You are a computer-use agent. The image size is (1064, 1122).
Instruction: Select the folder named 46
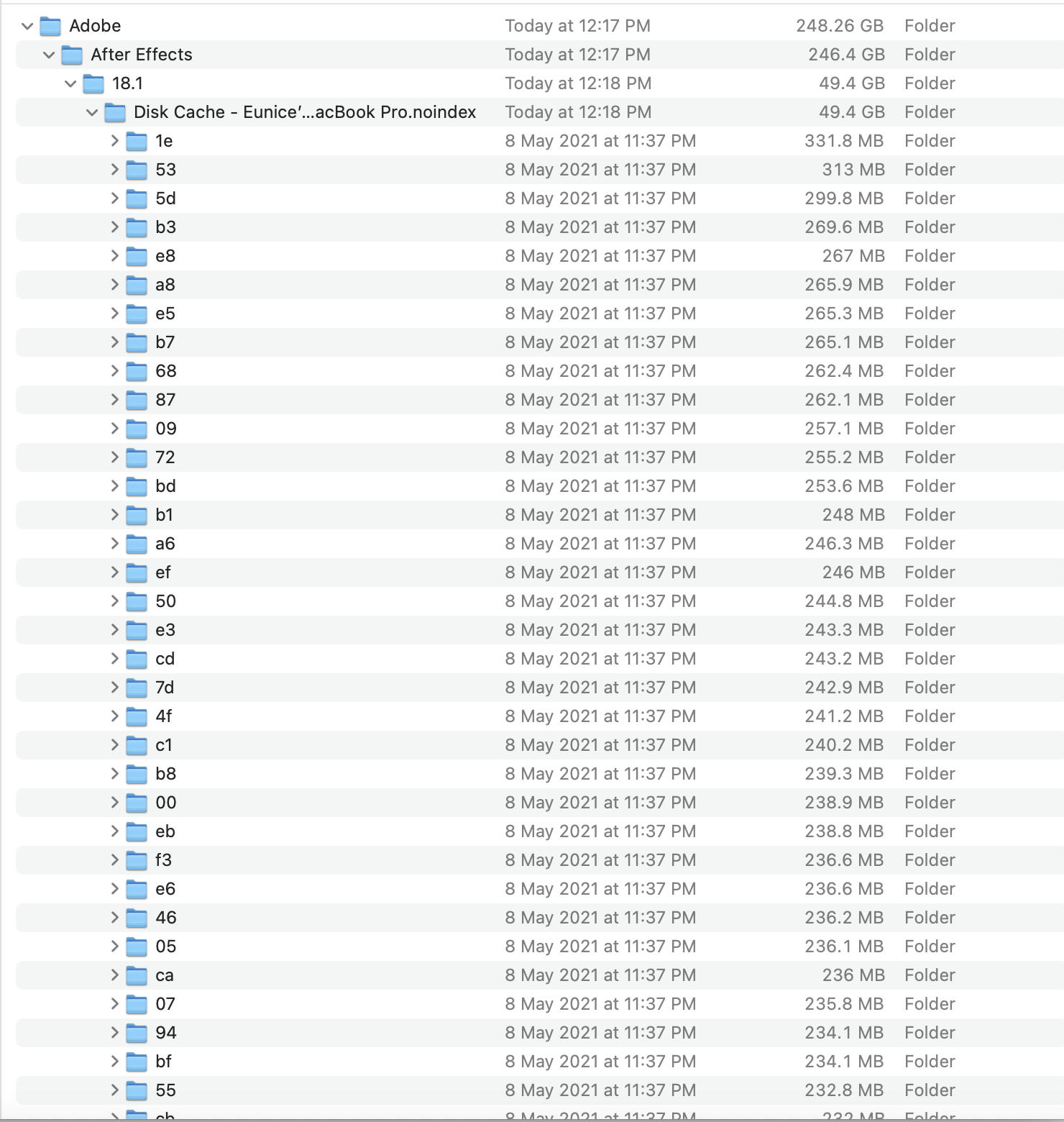(166, 918)
